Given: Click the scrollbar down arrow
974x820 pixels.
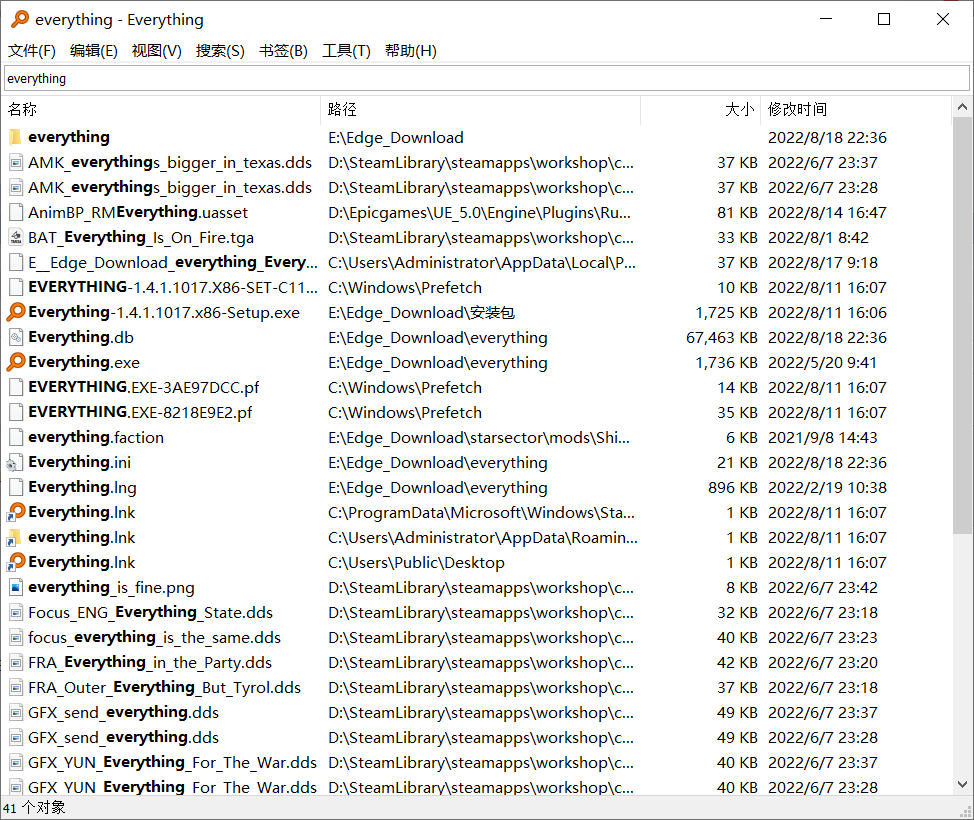Looking at the screenshot, I should tap(962, 785).
